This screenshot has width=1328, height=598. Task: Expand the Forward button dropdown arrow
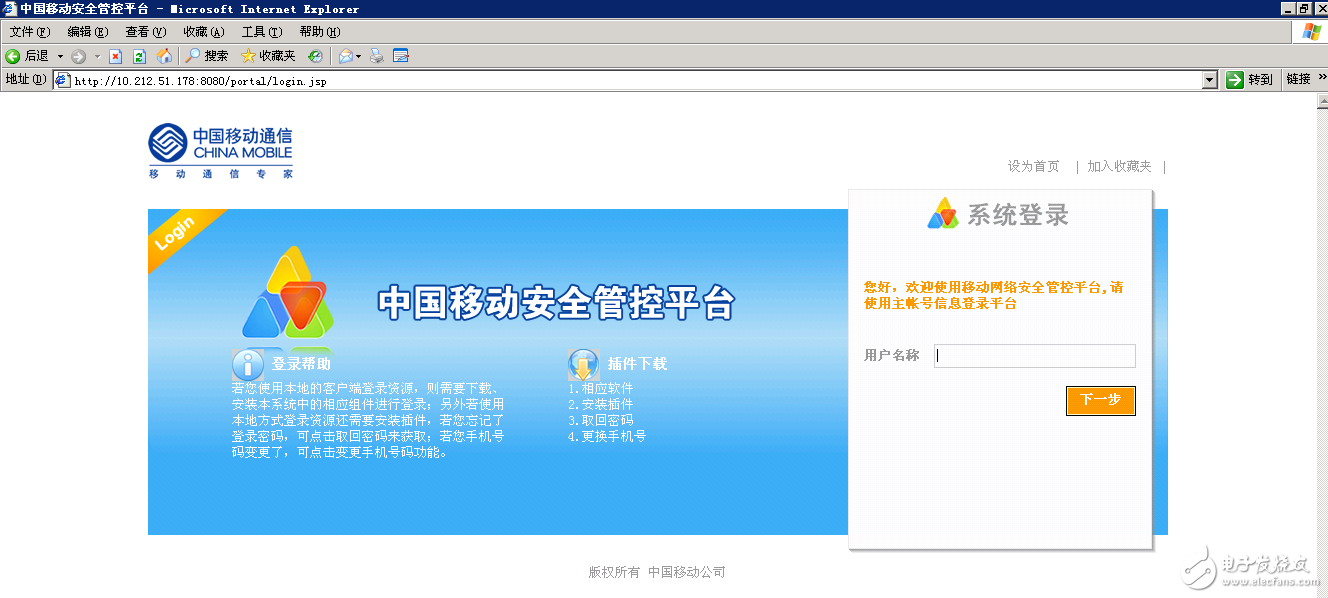click(x=96, y=56)
